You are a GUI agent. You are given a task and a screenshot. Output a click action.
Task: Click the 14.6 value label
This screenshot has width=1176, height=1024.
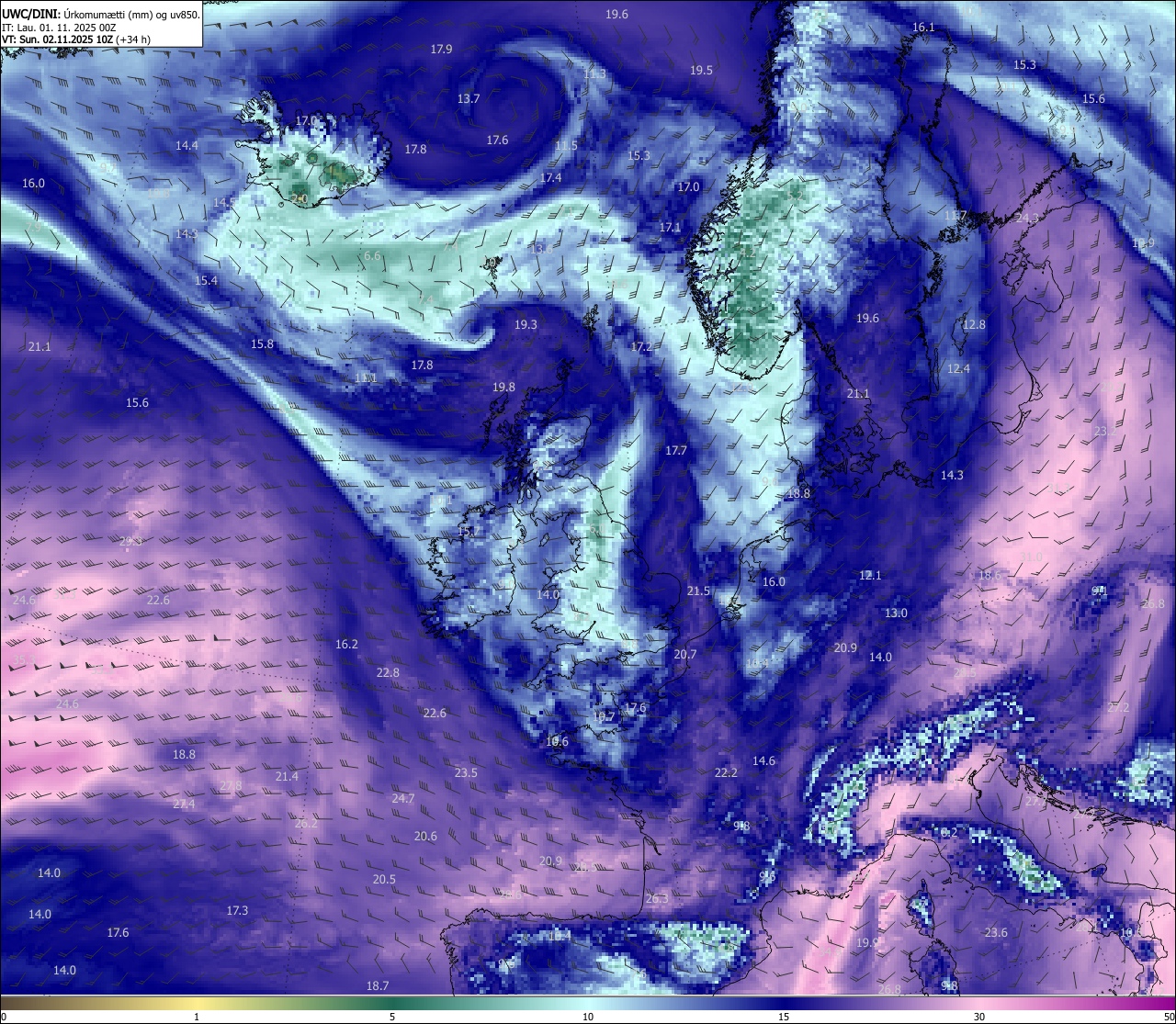pyautogui.click(x=763, y=761)
